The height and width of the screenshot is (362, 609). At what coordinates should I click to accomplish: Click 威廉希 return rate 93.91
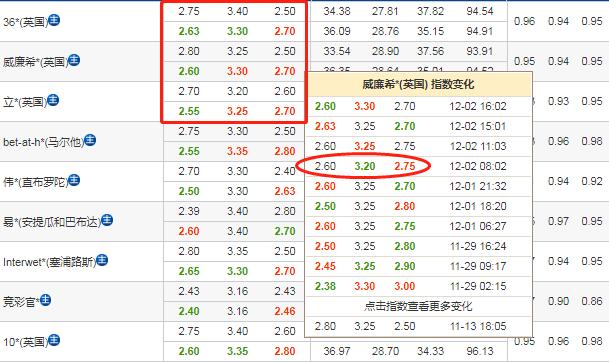click(x=480, y=51)
